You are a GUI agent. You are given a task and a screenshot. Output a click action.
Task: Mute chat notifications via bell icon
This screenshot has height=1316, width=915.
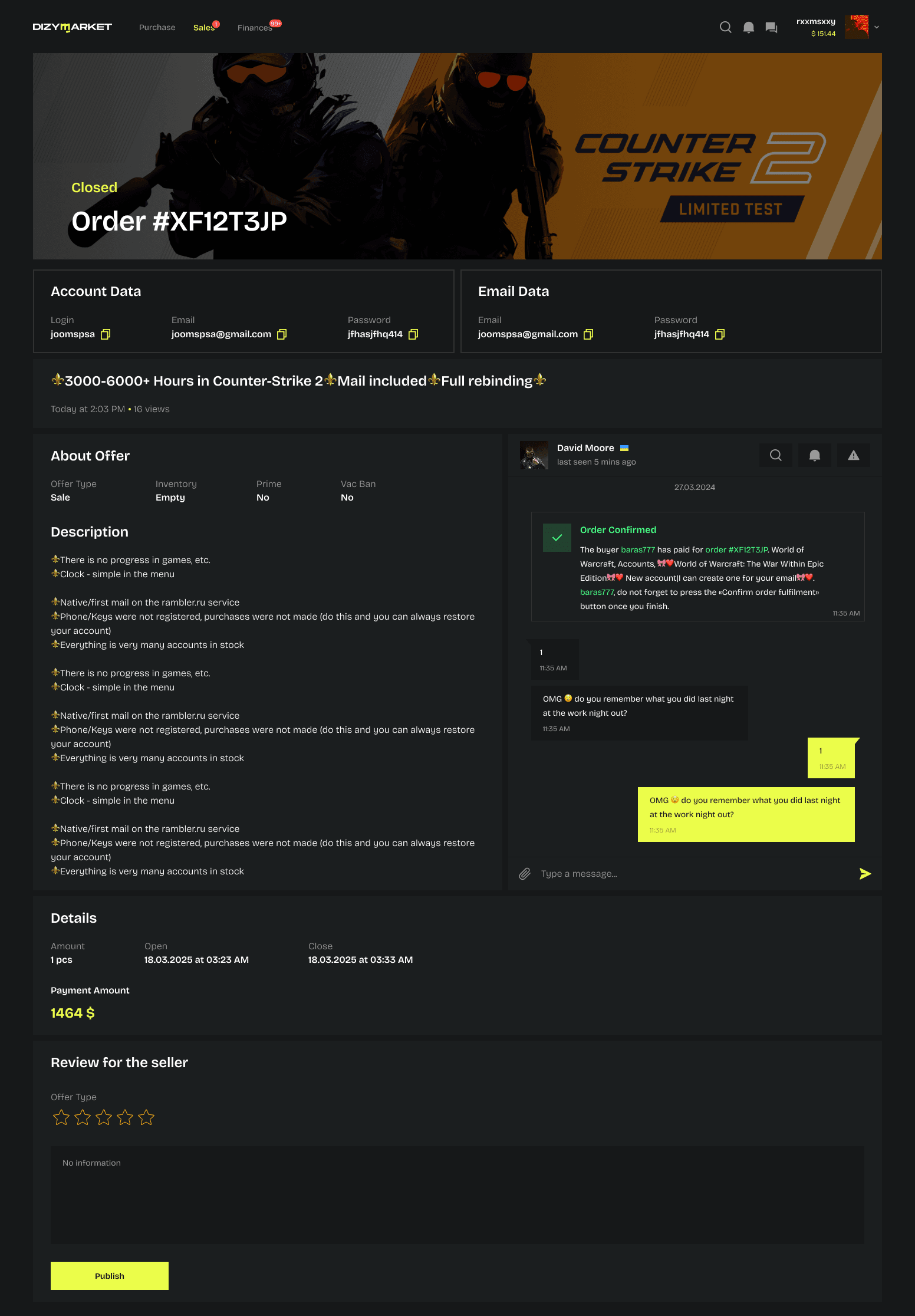click(x=815, y=455)
